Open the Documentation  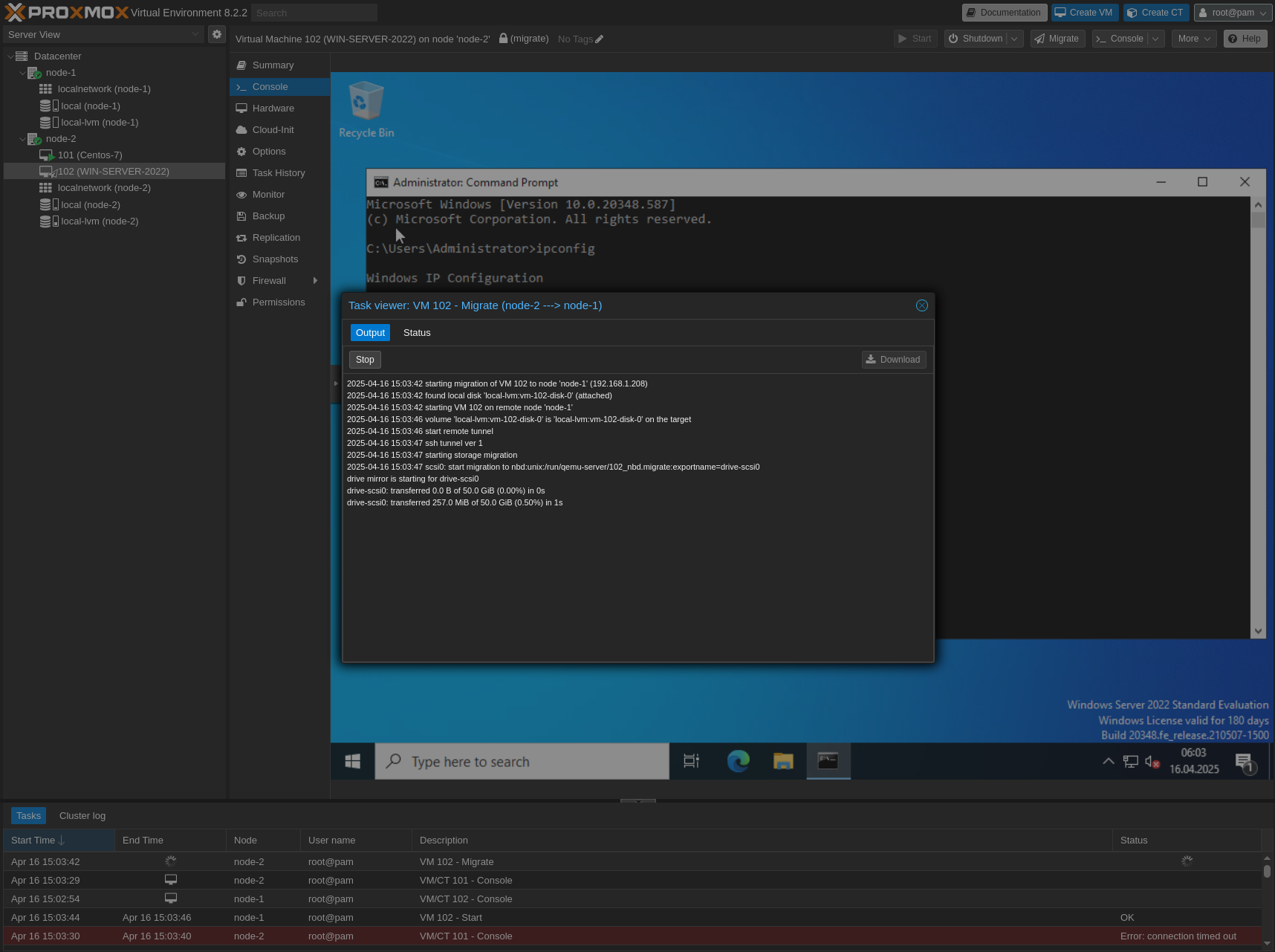[x=1004, y=13]
